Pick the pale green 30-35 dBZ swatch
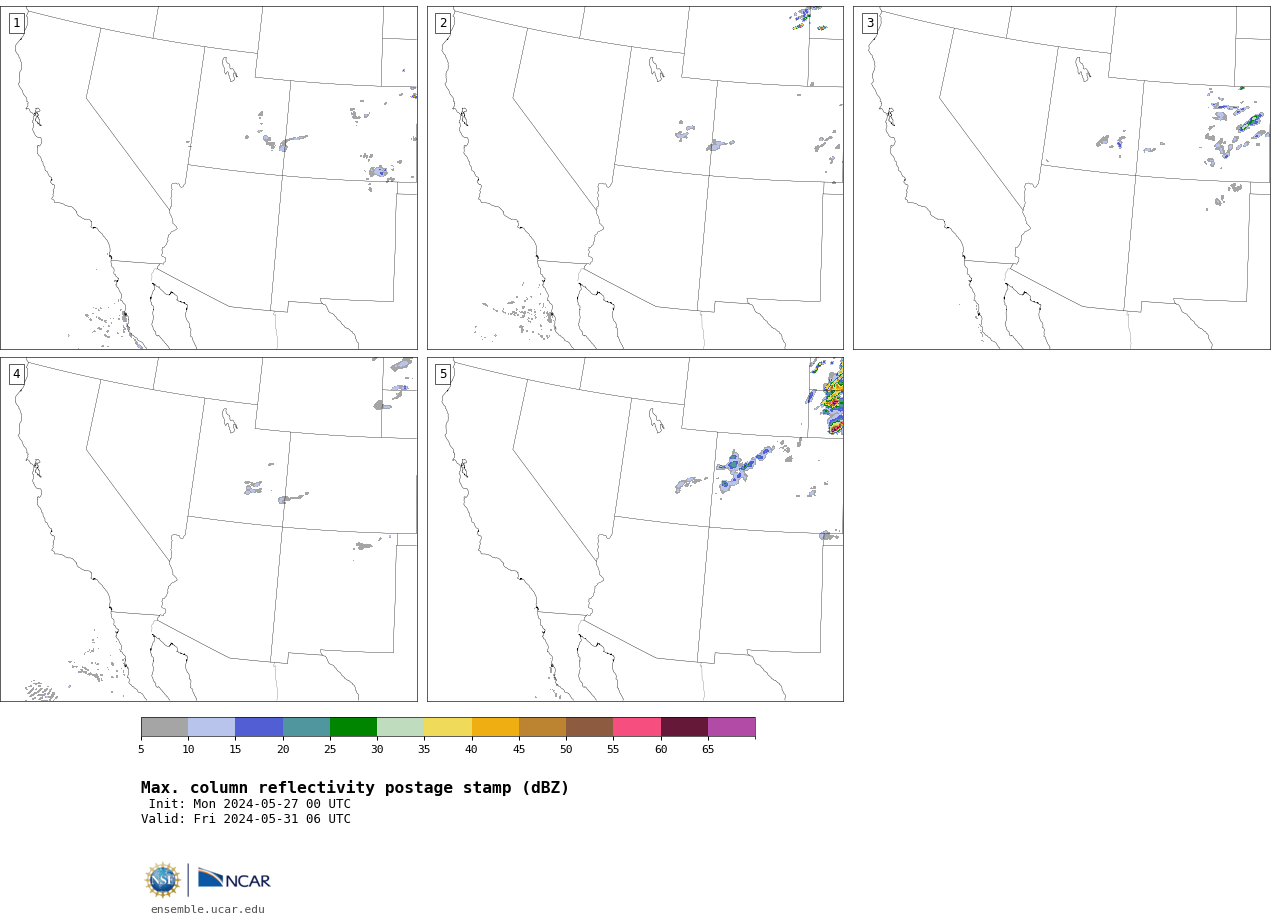Viewport: 1280px width, 920px height. coord(400,727)
